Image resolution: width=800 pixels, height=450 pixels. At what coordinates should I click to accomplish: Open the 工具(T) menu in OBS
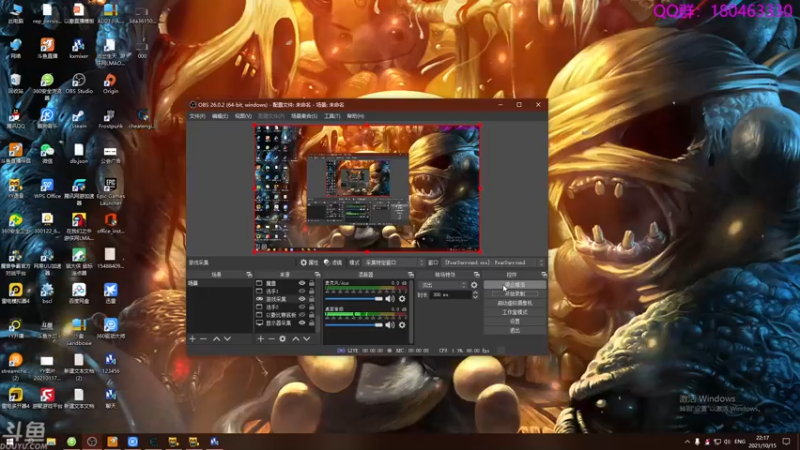point(332,116)
